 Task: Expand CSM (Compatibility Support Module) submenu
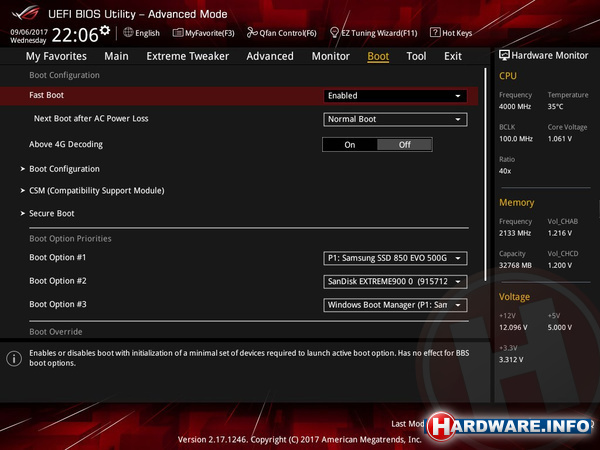96,191
